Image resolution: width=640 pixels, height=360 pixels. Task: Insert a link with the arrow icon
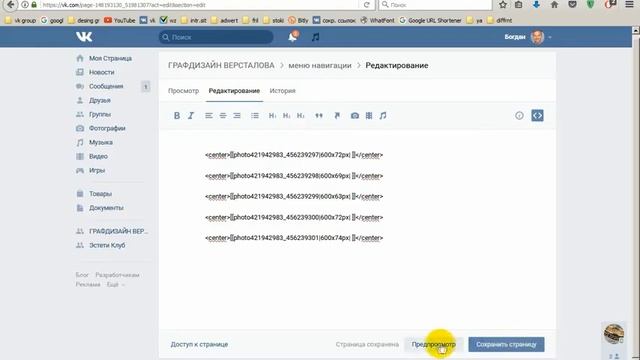337,116
